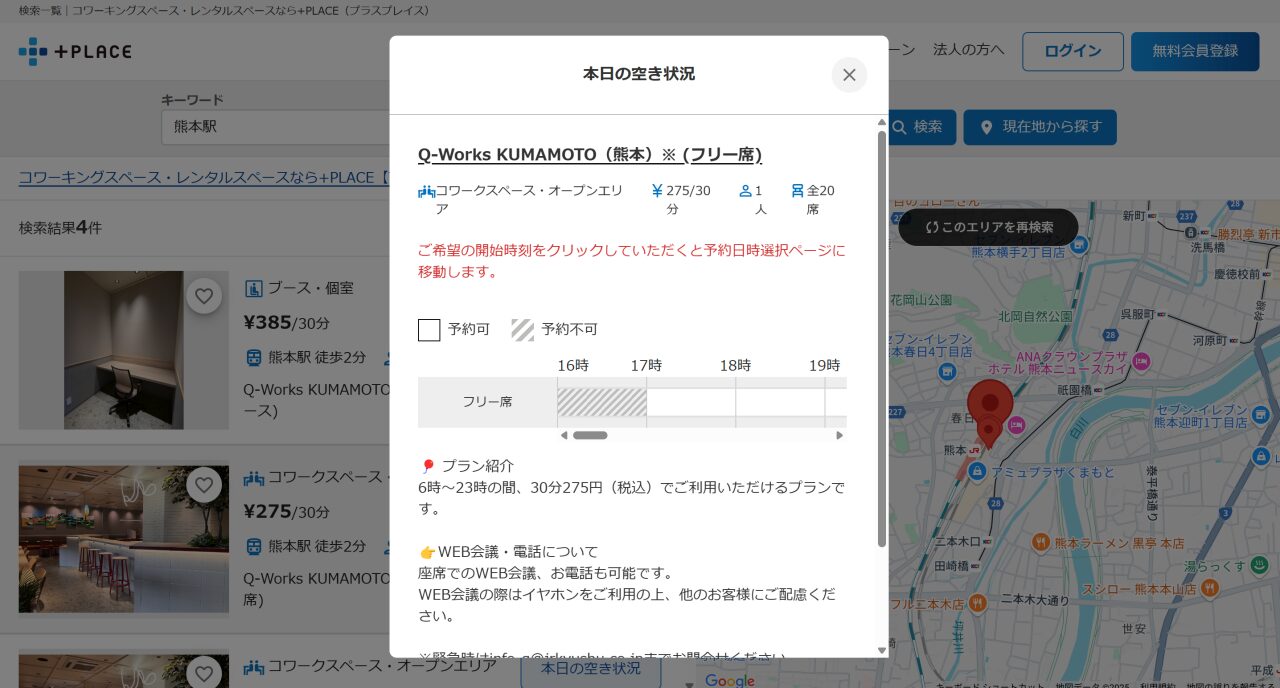Click the ¥385/30分 price text
1280x688 pixels.
287,323
